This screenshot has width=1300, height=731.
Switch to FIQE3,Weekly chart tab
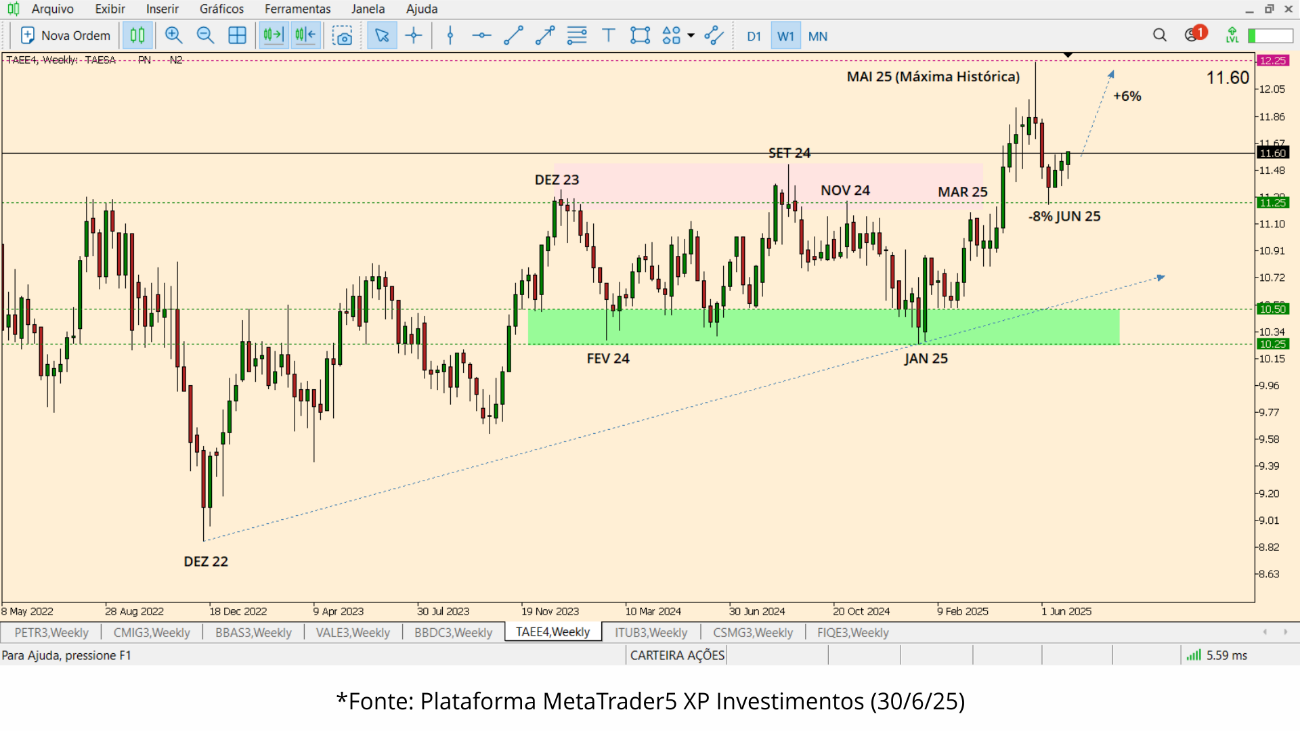click(853, 632)
